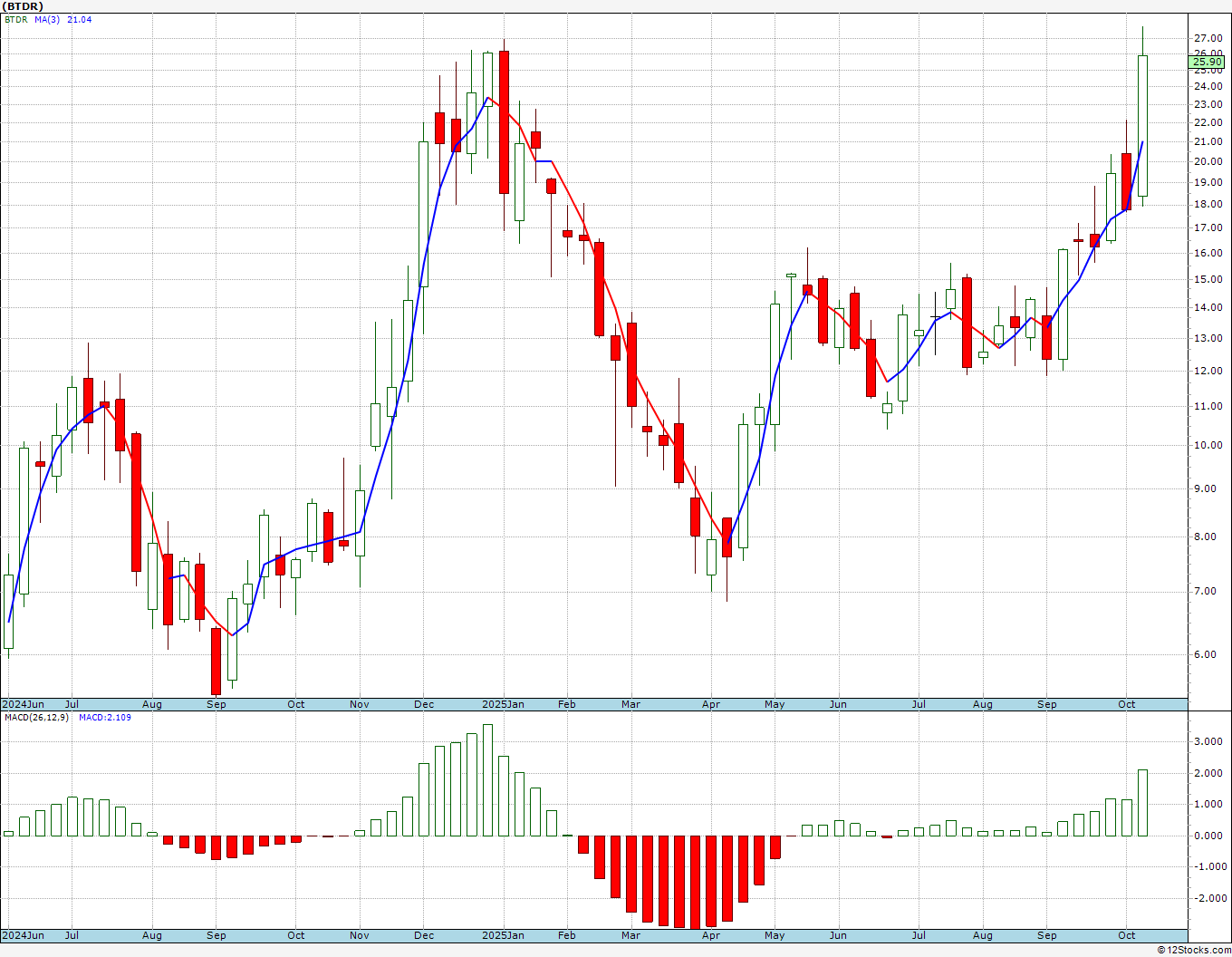
Task: Click the 18.00 price axis label
Action: (x=1208, y=205)
